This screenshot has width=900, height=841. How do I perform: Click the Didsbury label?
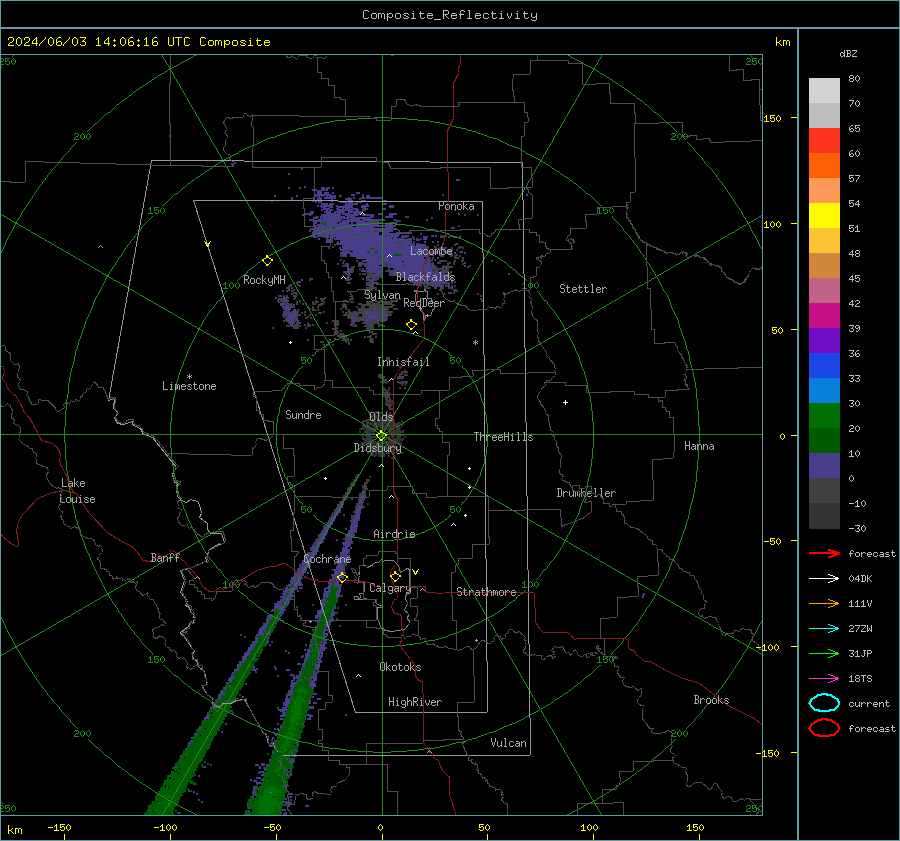click(x=378, y=448)
